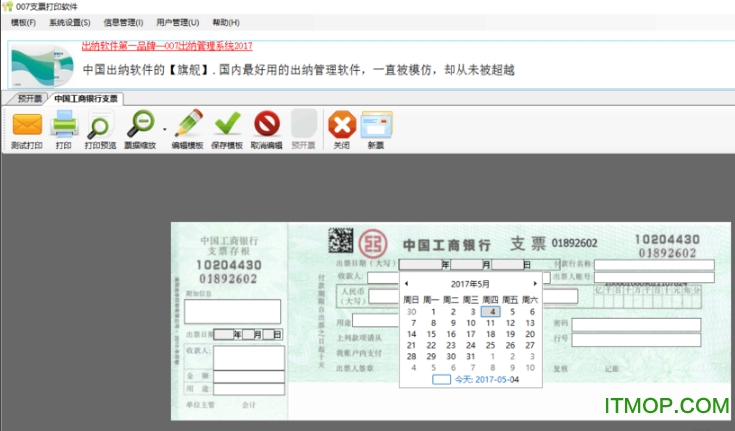Click the 票据缩放 zoom magnifier icon
This screenshot has height=431, width=735.
coord(138,126)
